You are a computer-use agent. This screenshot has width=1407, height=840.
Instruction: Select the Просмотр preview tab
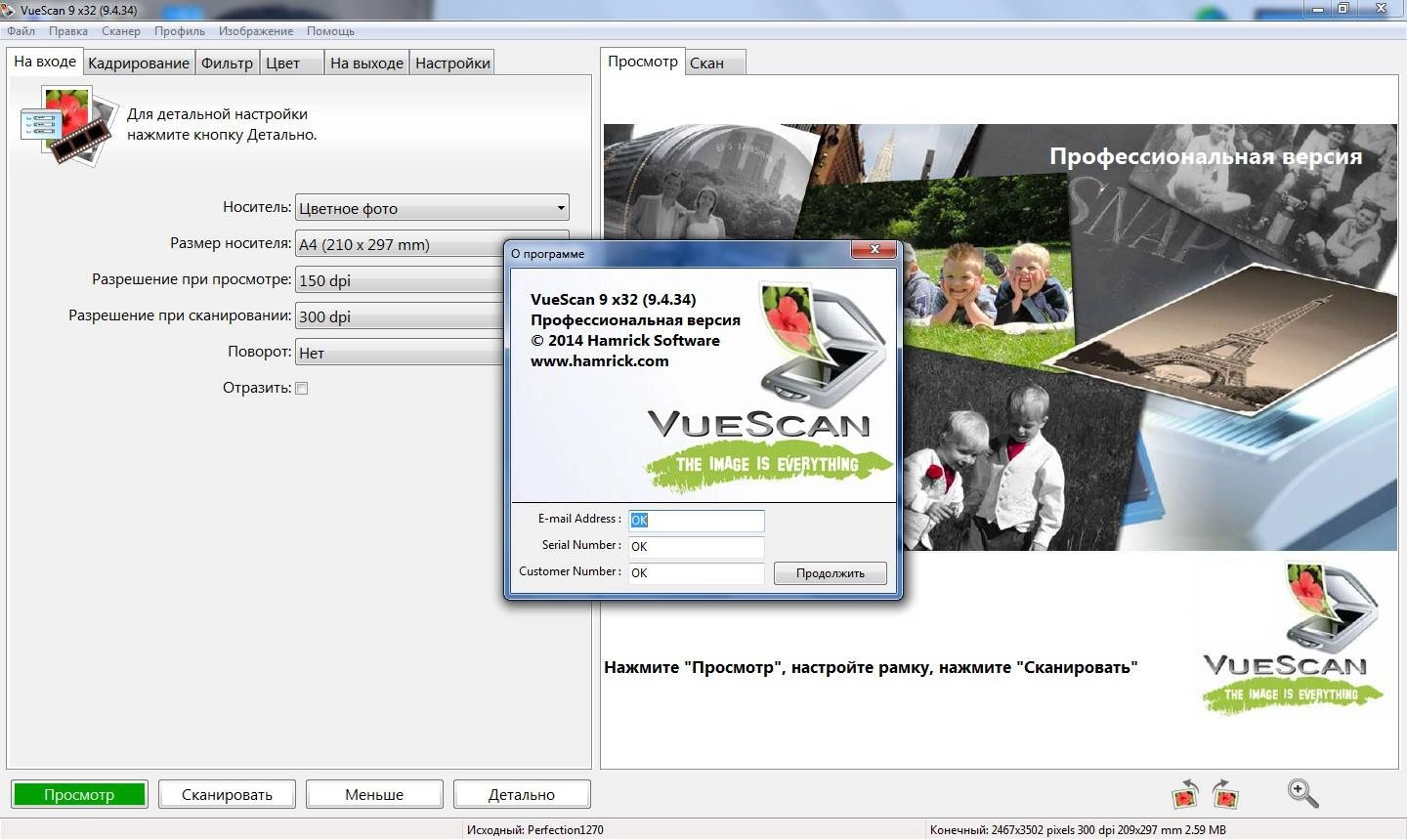pos(643,62)
